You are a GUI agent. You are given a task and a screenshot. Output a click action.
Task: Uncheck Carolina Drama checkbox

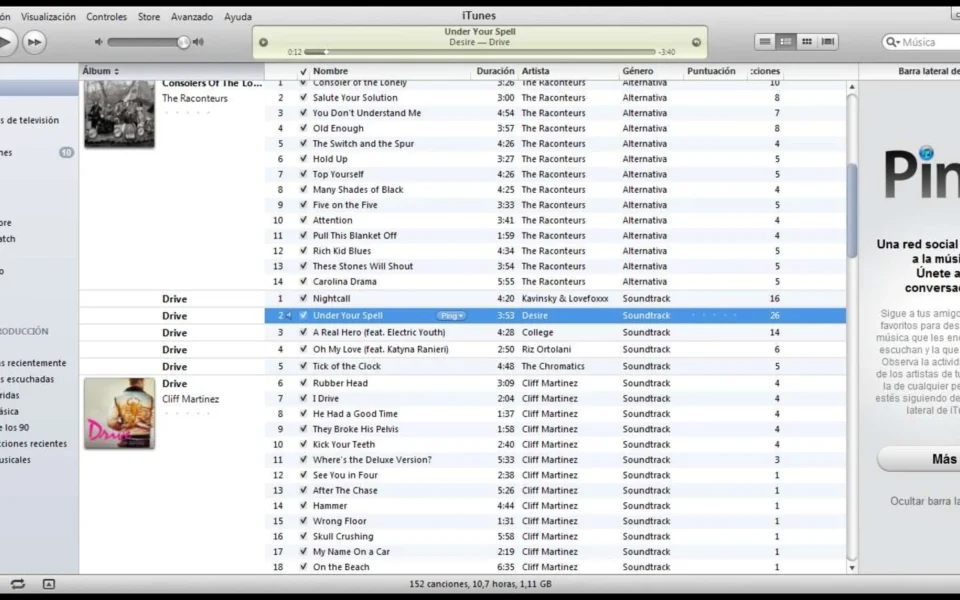303,281
